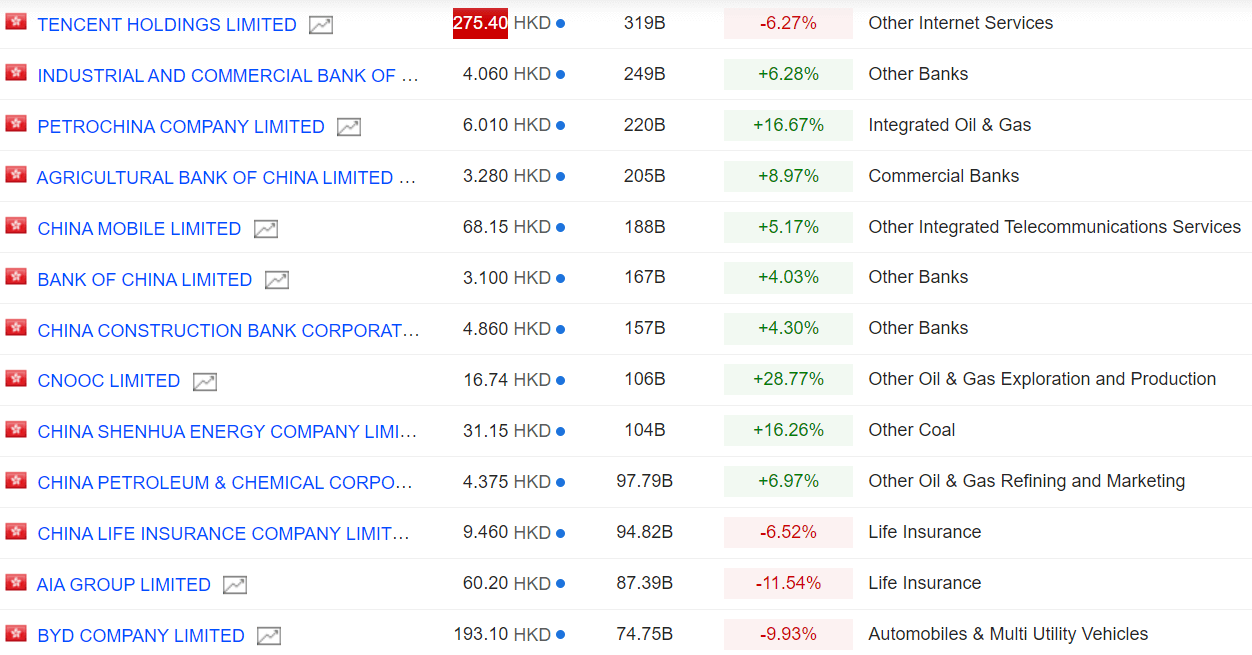The image size is (1252, 655).
Task: Open CNOOC Limited link
Action: click(x=109, y=381)
